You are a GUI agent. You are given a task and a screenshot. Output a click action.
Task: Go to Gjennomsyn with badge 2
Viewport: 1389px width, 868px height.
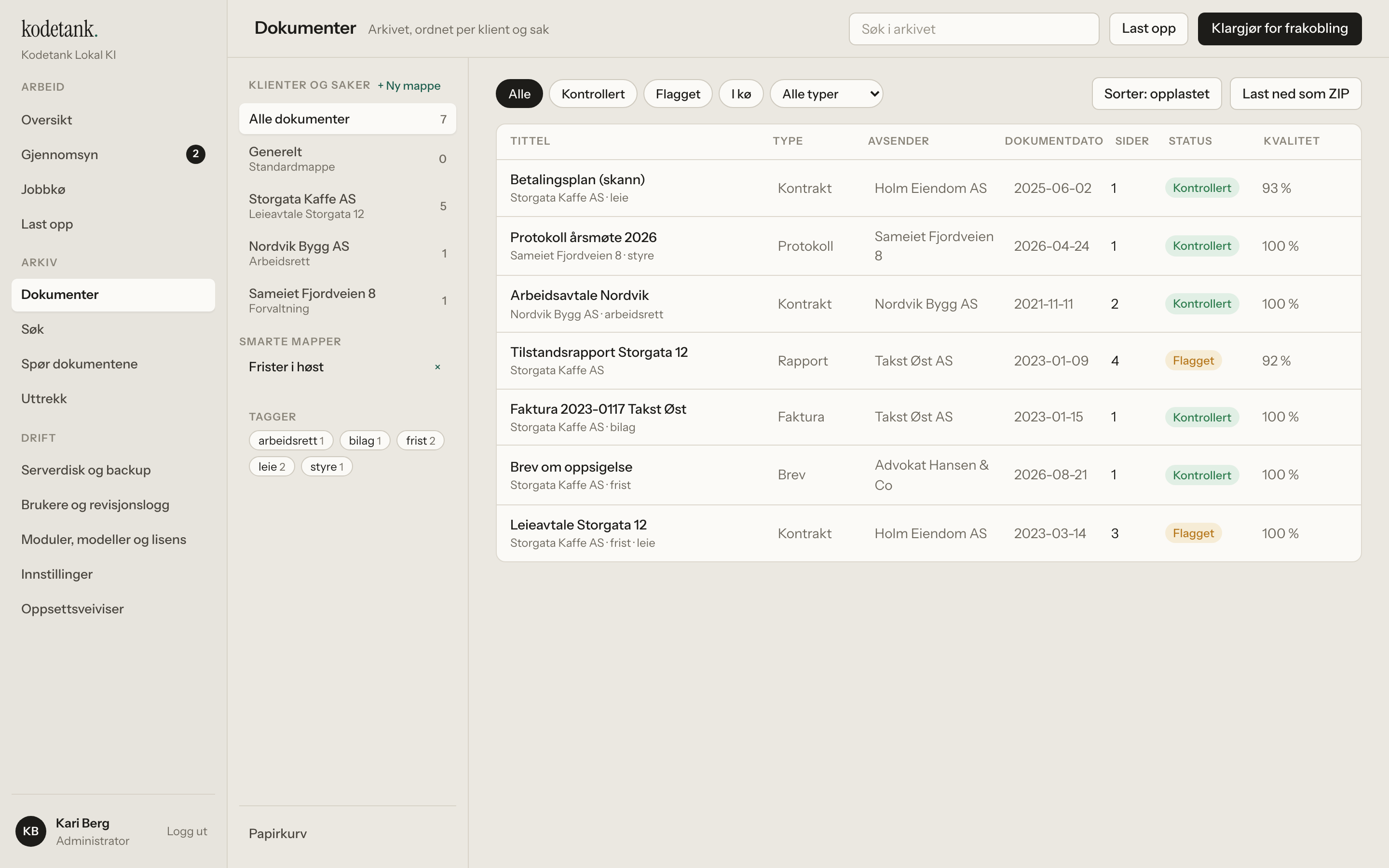113,154
